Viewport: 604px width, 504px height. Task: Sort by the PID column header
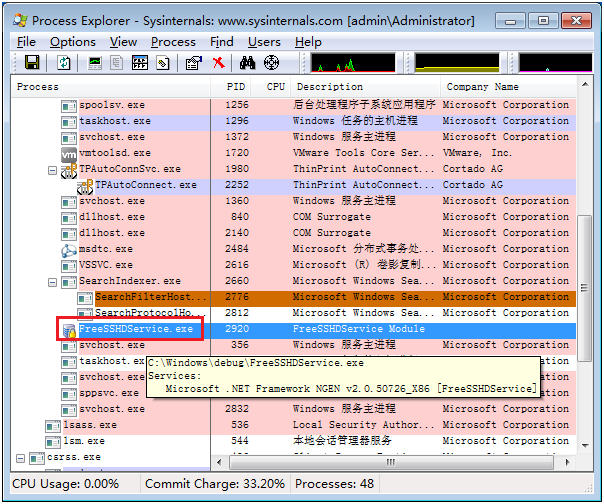tap(231, 87)
